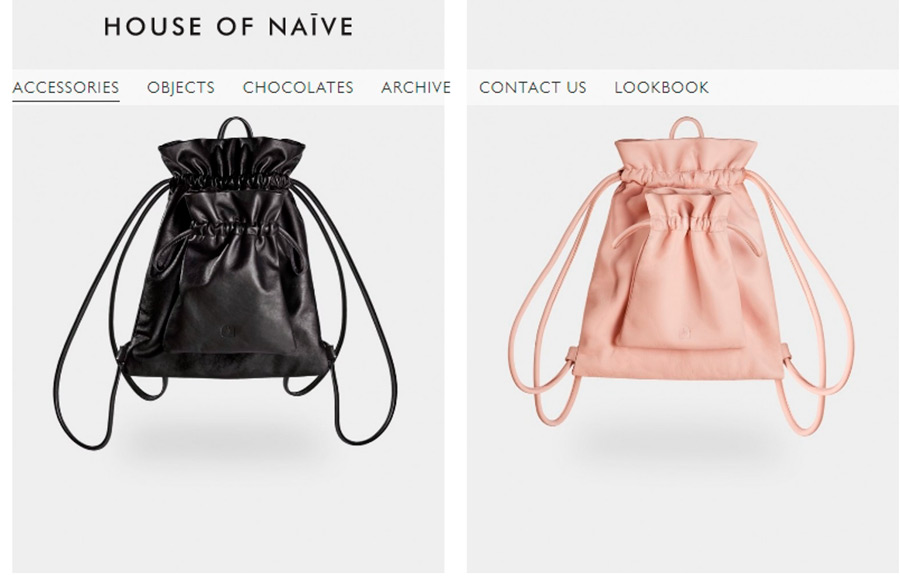Click the embossed logo on the black bag
The height and width of the screenshot is (582, 900).
228,332
